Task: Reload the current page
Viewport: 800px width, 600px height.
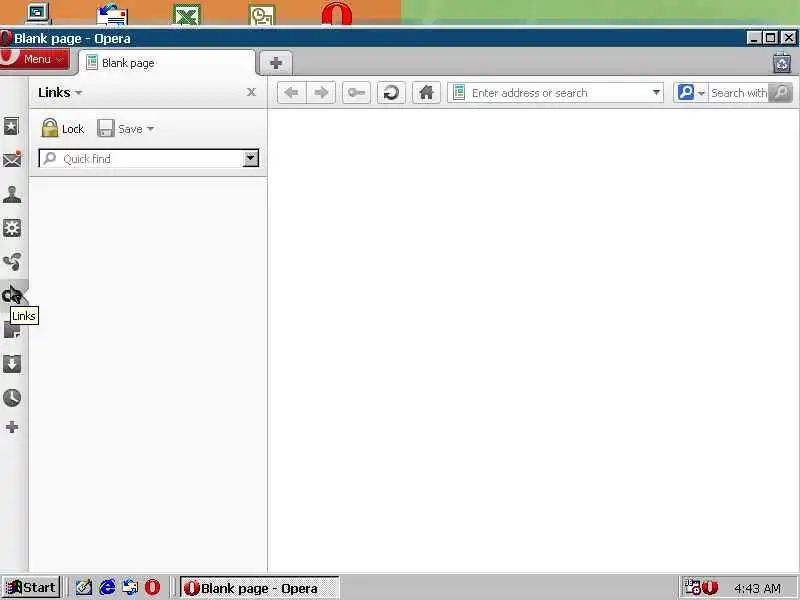Action: tap(391, 93)
